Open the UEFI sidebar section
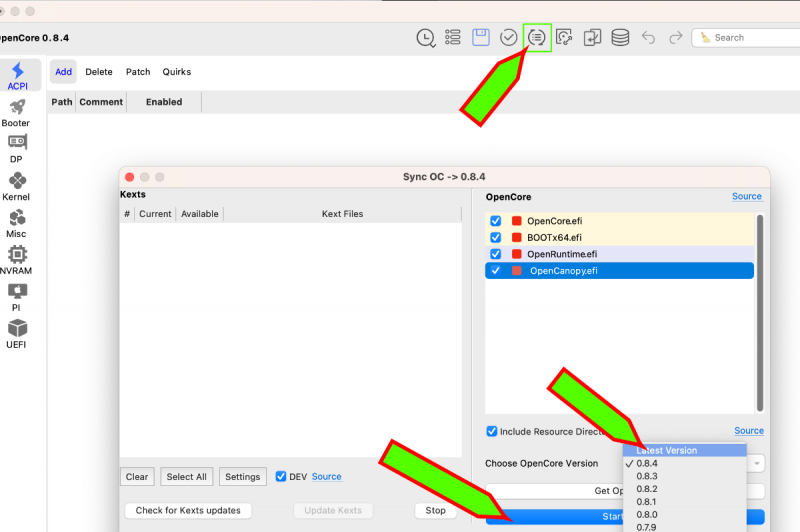 coord(16,334)
